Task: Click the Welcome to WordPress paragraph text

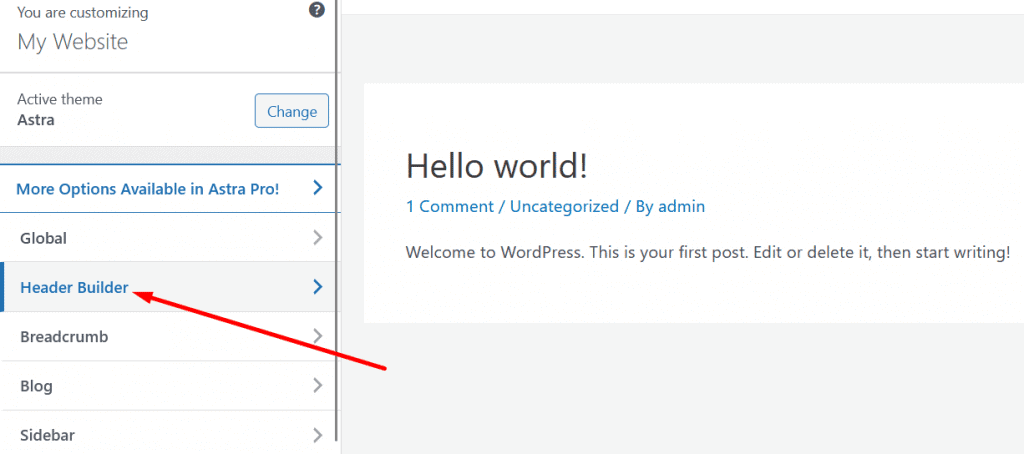Action: coord(708,252)
